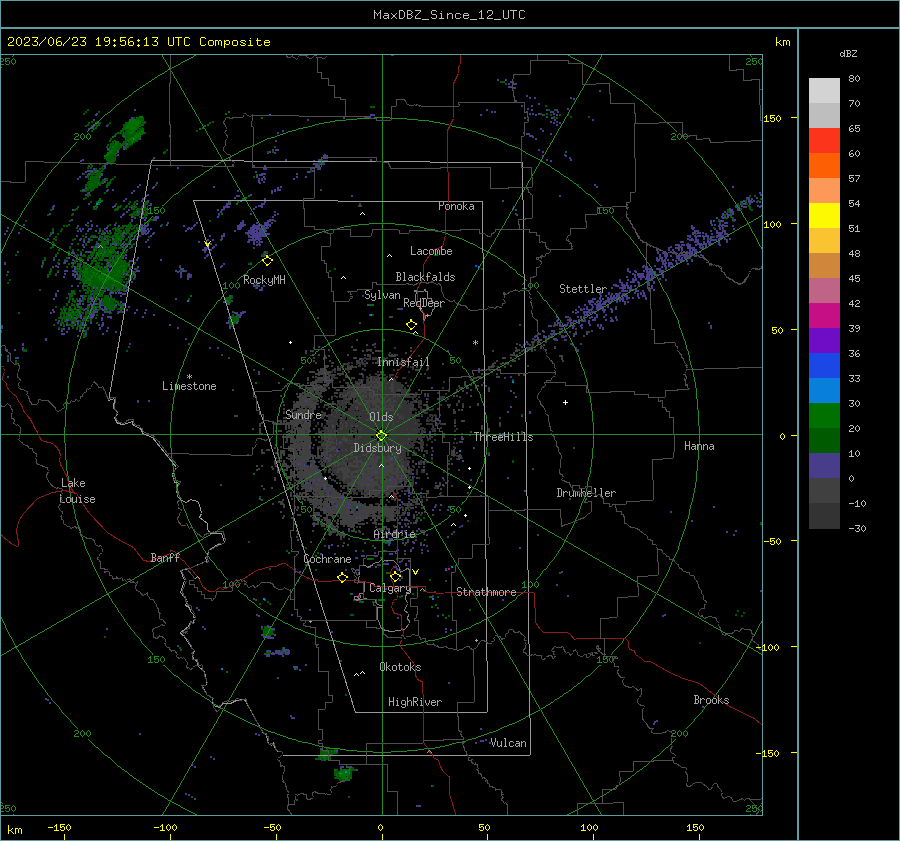
Task: Click the Lacombe city label
Action: (x=431, y=251)
